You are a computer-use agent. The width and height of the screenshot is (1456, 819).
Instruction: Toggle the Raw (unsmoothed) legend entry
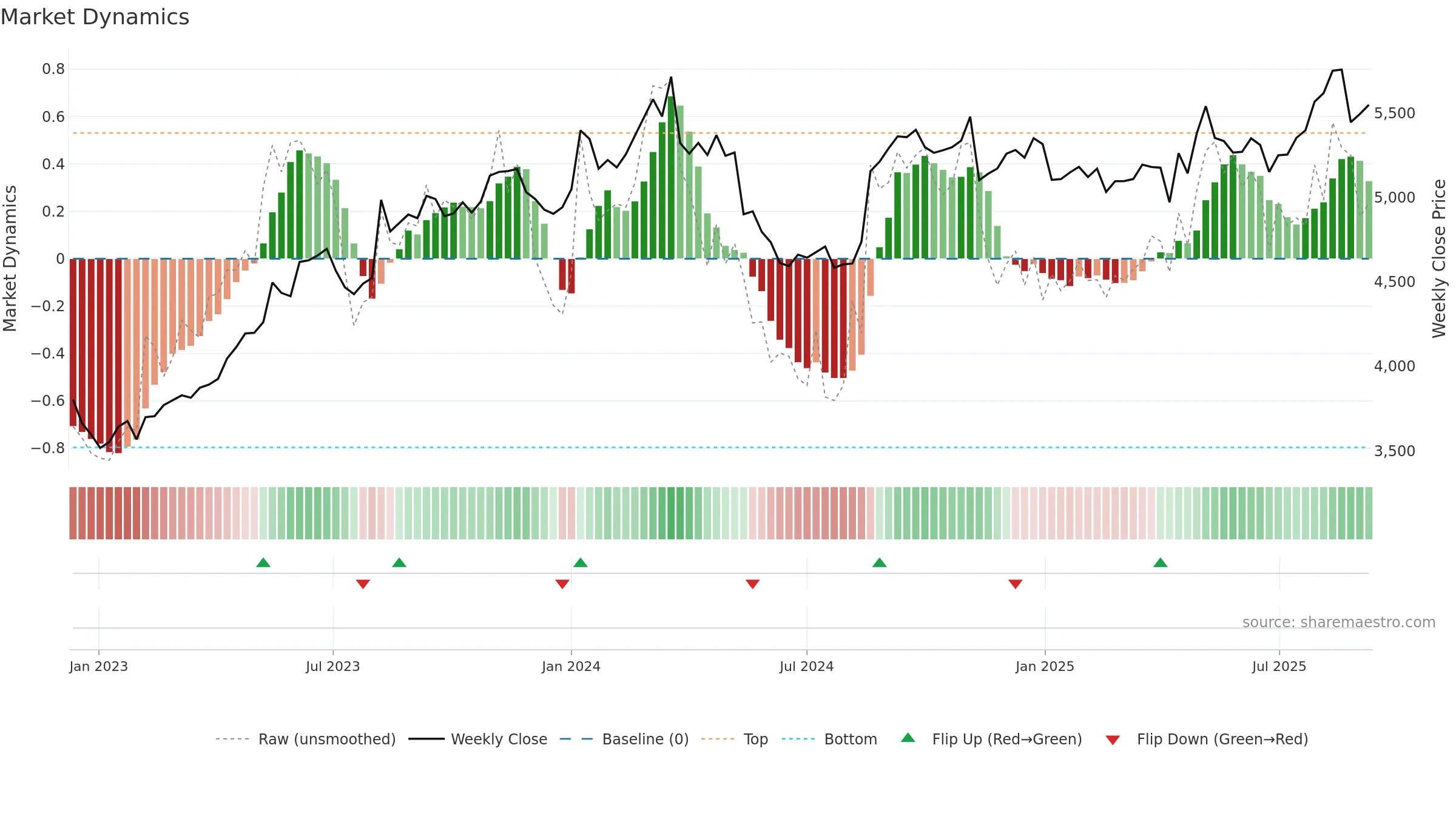[x=306, y=739]
